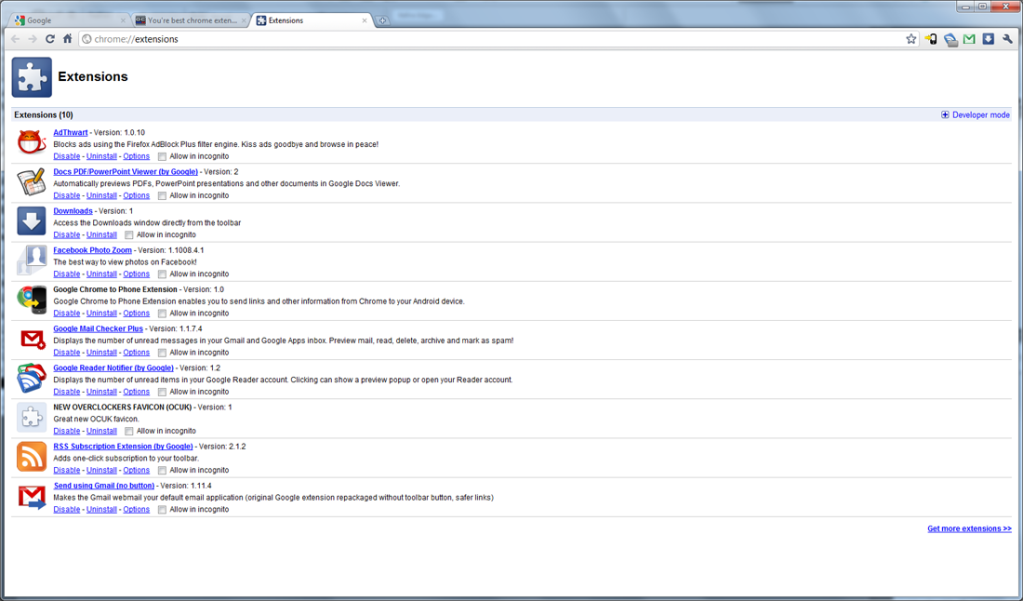Viewport: 1023px width, 601px height.
Task: Allow Facebook Photo Zoom in incognito
Action: (x=162, y=274)
